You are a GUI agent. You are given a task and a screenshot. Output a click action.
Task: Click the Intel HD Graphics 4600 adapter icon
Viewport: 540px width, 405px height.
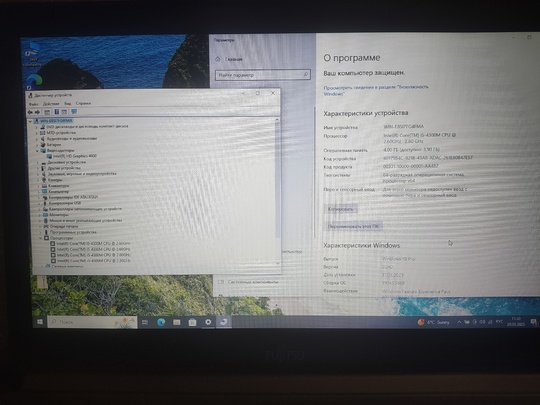pyautogui.click(x=50, y=156)
